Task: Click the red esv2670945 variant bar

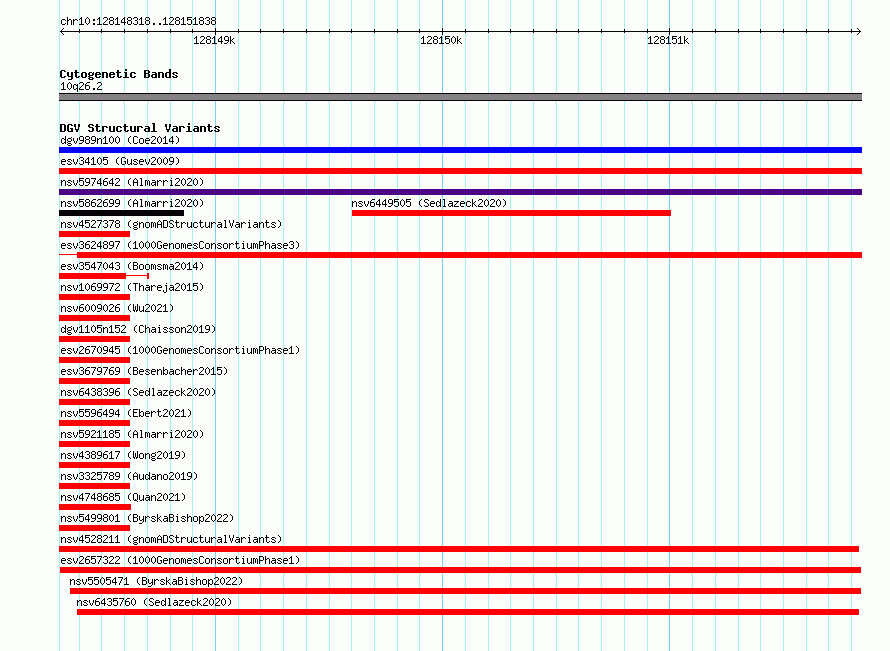Action: [94, 360]
